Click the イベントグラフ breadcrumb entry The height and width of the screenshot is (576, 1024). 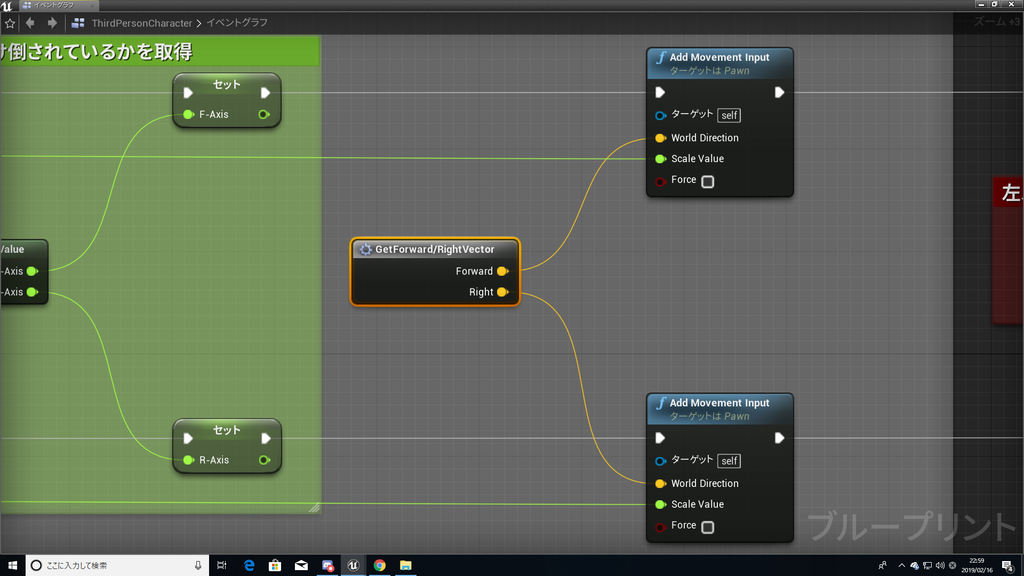237,23
